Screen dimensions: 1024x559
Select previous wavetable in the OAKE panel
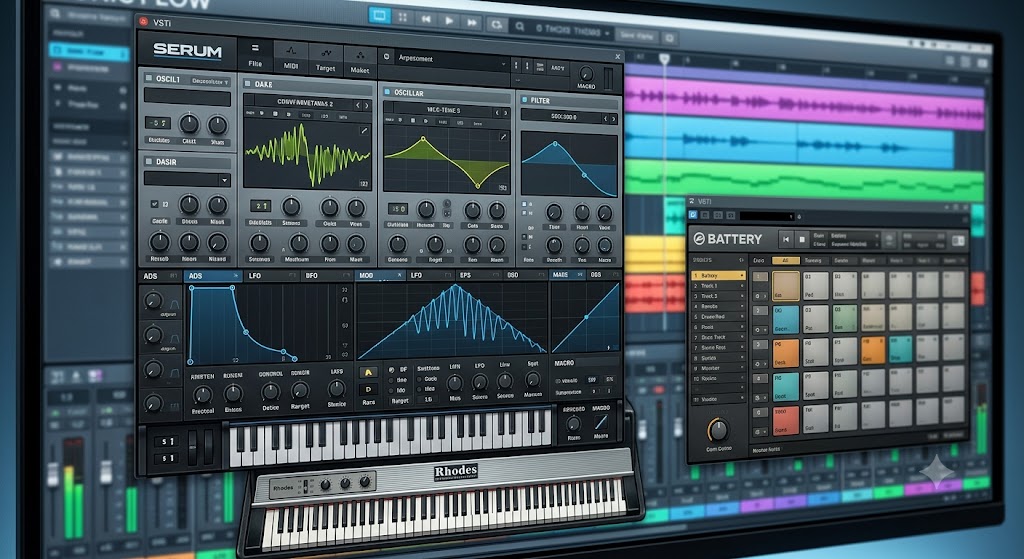tap(357, 105)
